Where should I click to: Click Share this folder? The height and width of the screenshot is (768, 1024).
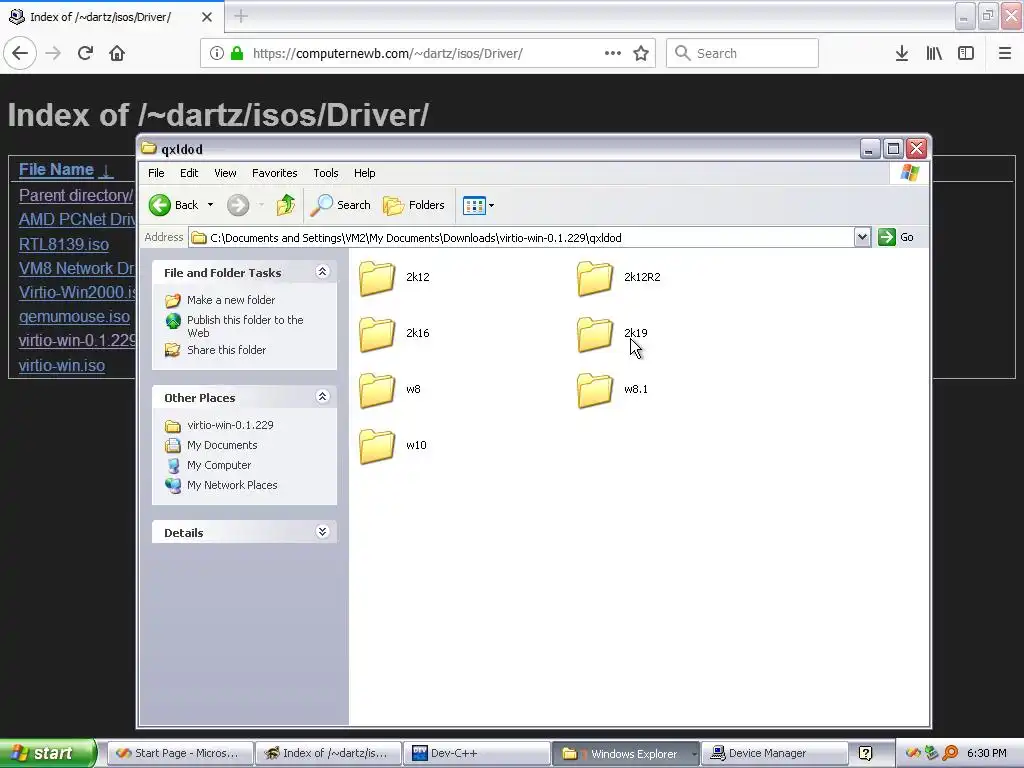coord(226,350)
